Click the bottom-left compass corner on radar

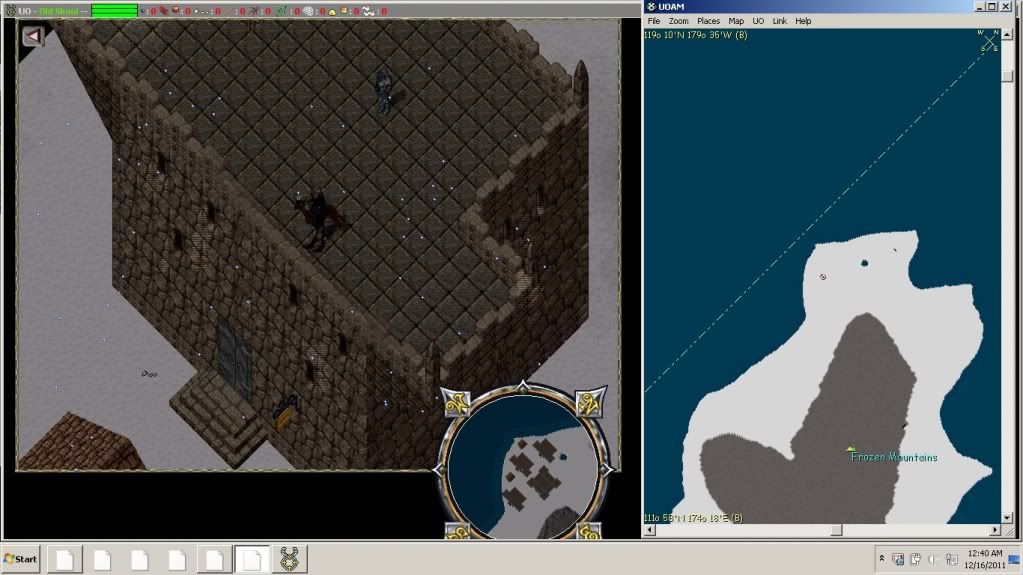pyautogui.click(x=457, y=531)
